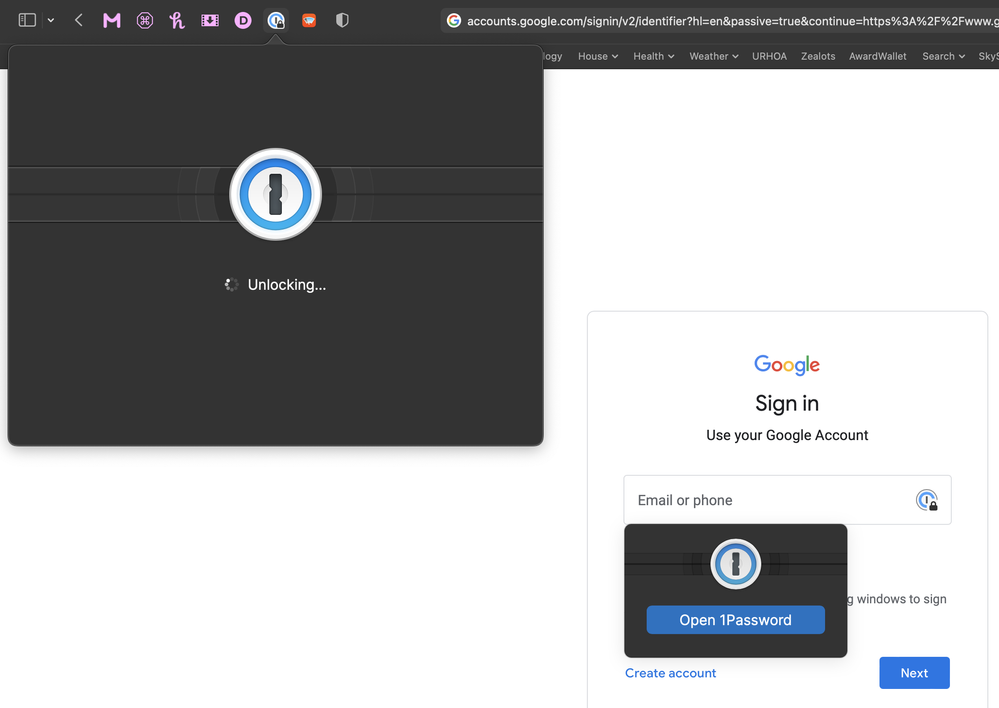Click the Honey 'h' extension icon
The width and height of the screenshot is (999, 708).
[177, 20]
